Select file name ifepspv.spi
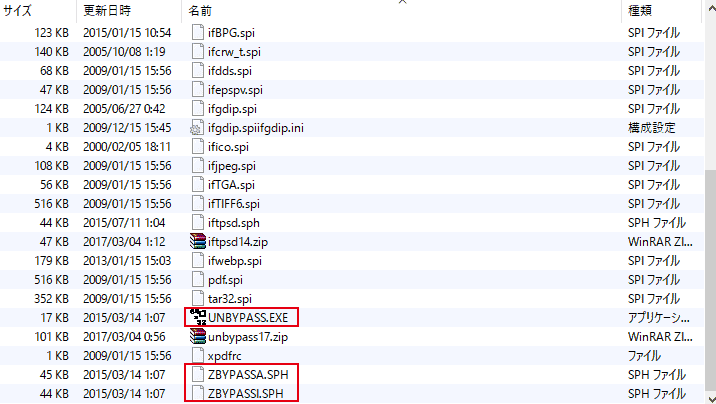Screen dimensions: 716x404 pos(235,90)
